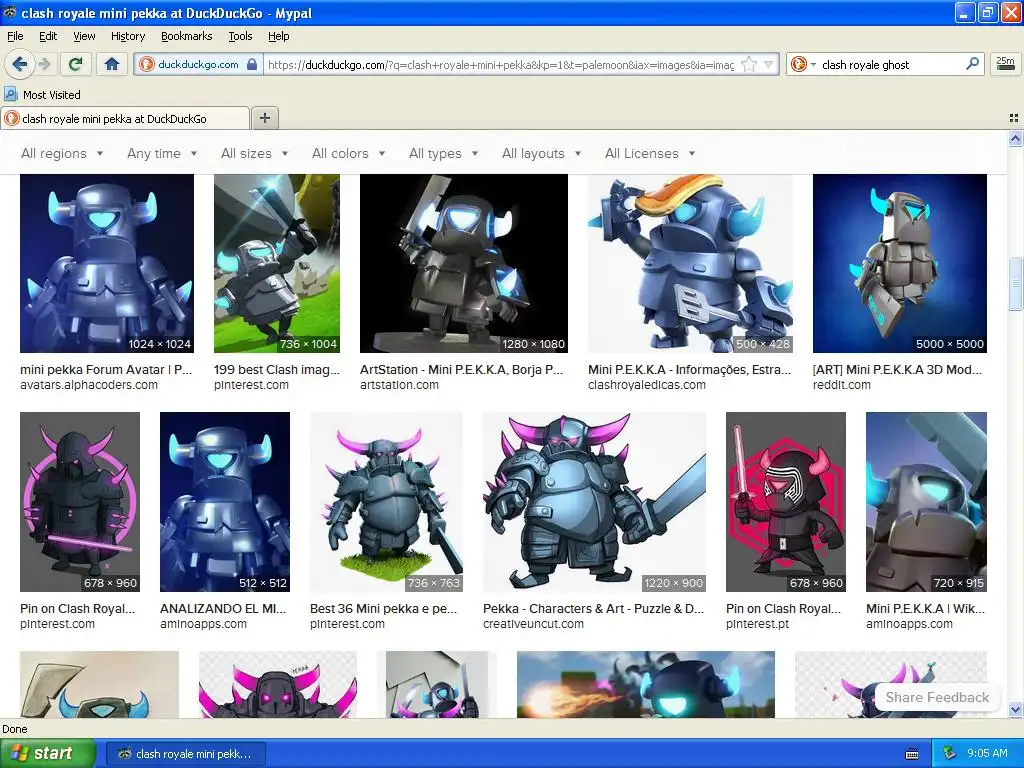Open the Help menu
The width and height of the screenshot is (1024, 768).
278,36
